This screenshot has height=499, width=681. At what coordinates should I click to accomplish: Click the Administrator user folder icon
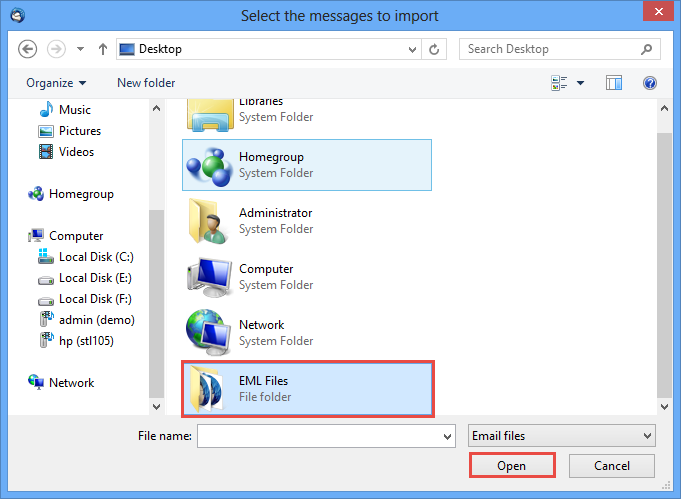(x=207, y=221)
